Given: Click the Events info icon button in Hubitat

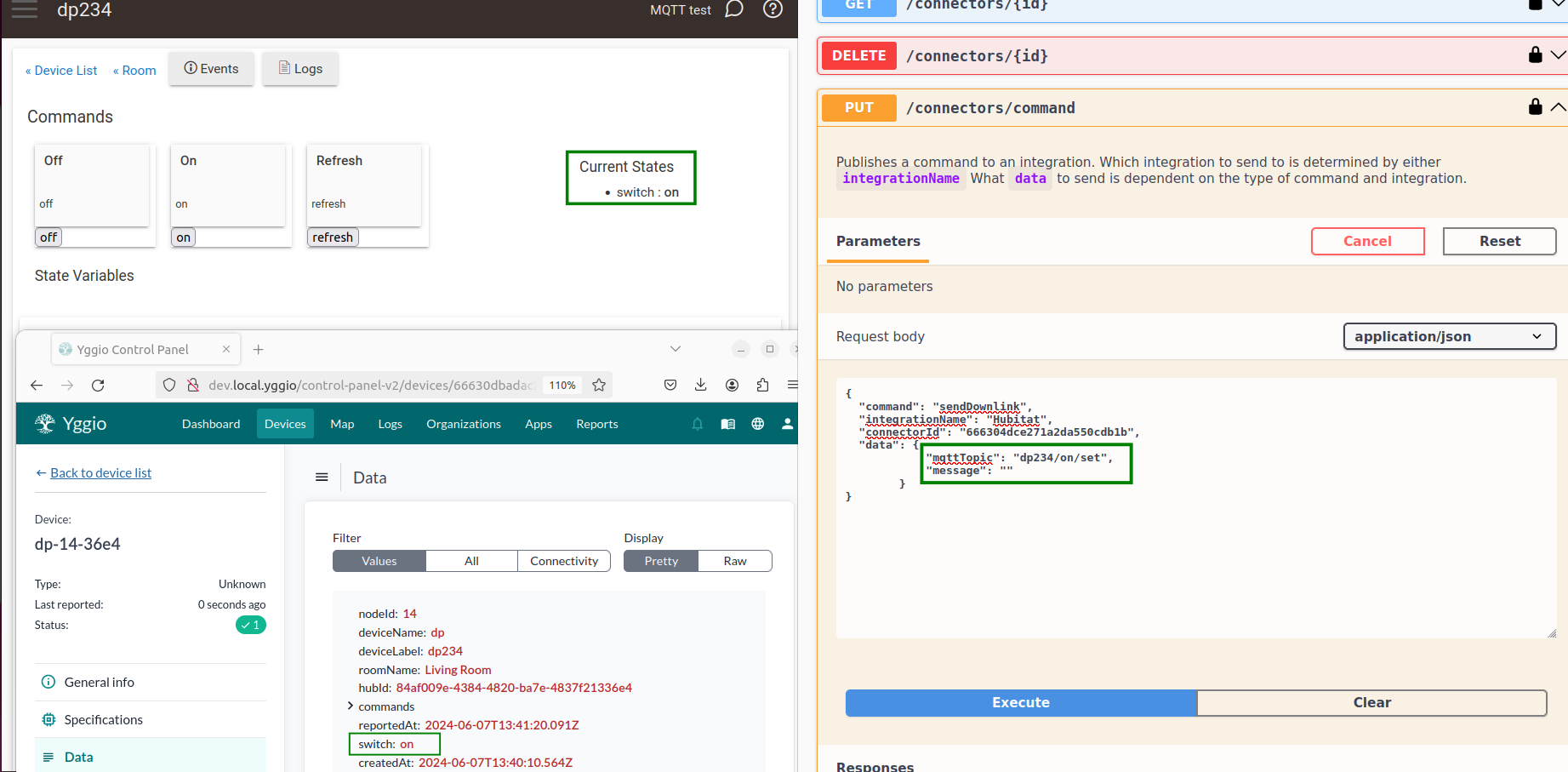Looking at the screenshot, I should click(x=211, y=69).
